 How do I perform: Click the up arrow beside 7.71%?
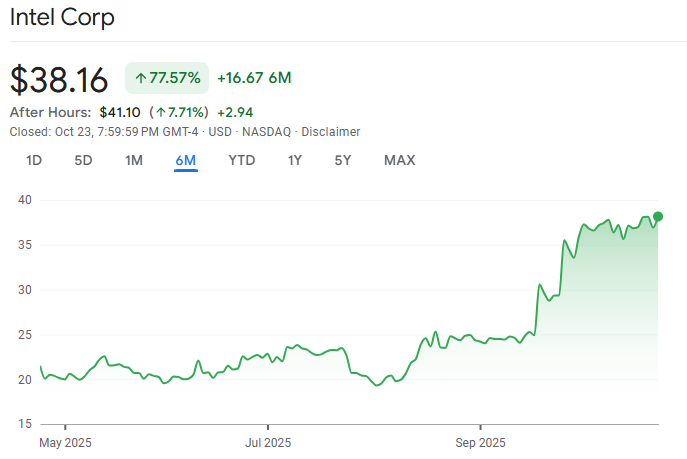pyautogui.click(x=162, y=113)
